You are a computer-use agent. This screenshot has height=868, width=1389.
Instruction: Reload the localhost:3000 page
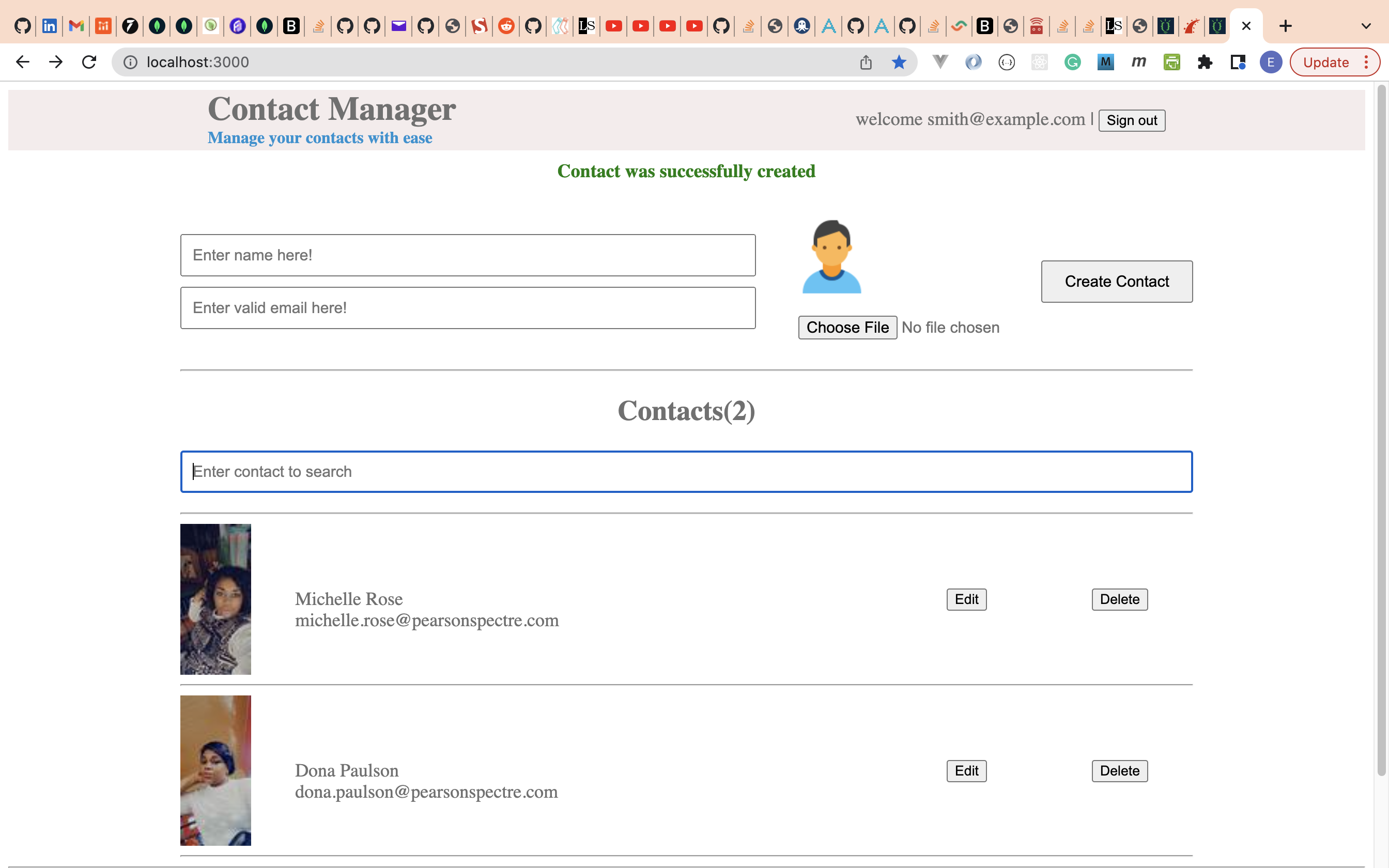[x=89, y=62]
